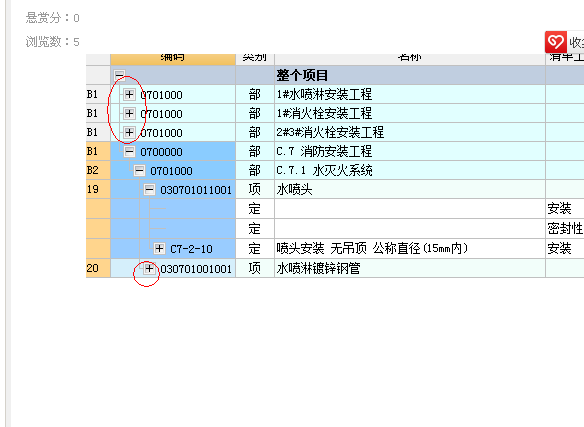Select the 1#消火栓安装工程 name cell
This screenshot has width=584, height=427.
click(410, 113)
